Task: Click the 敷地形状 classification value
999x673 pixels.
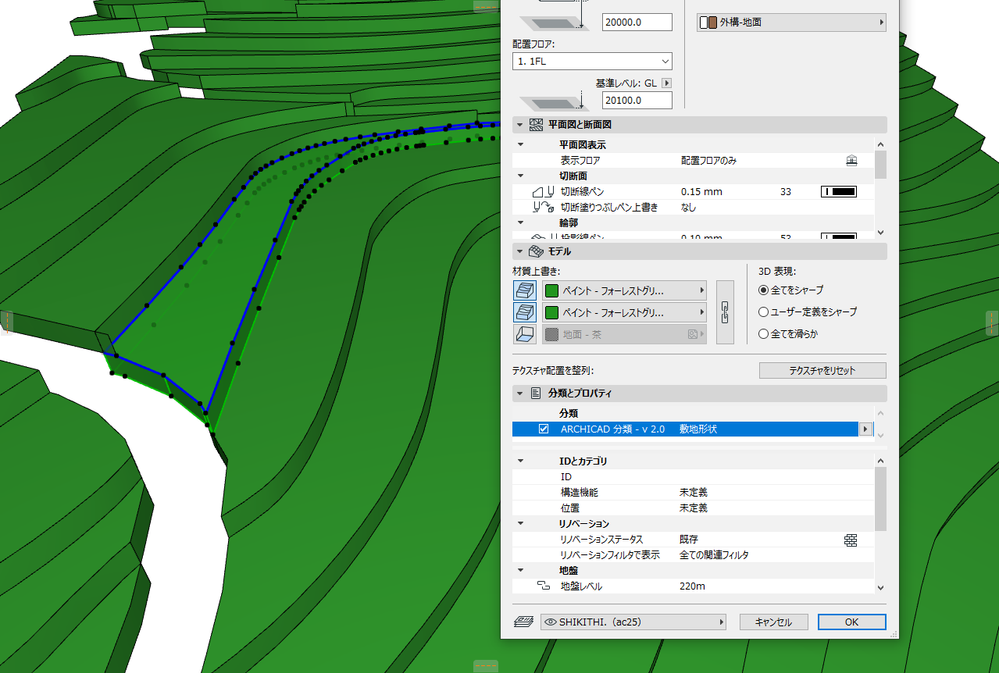Action: (x=698, y=429)
